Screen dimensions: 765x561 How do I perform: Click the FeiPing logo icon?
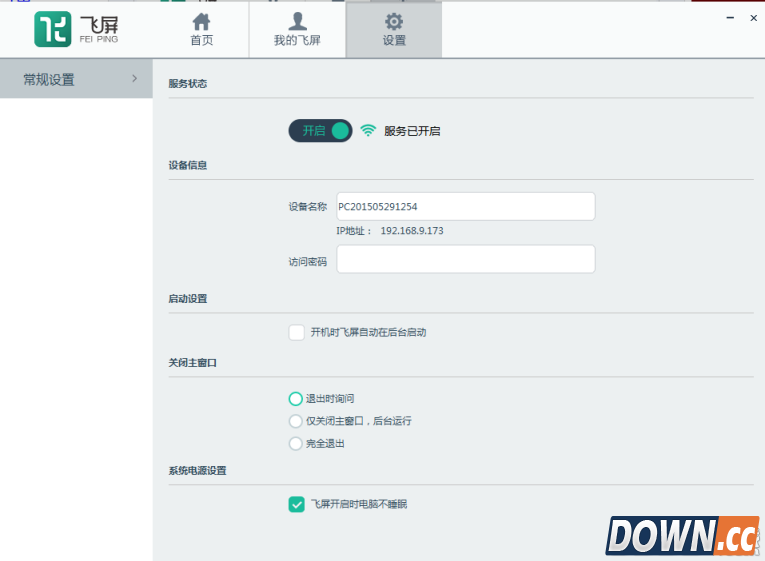52,30
